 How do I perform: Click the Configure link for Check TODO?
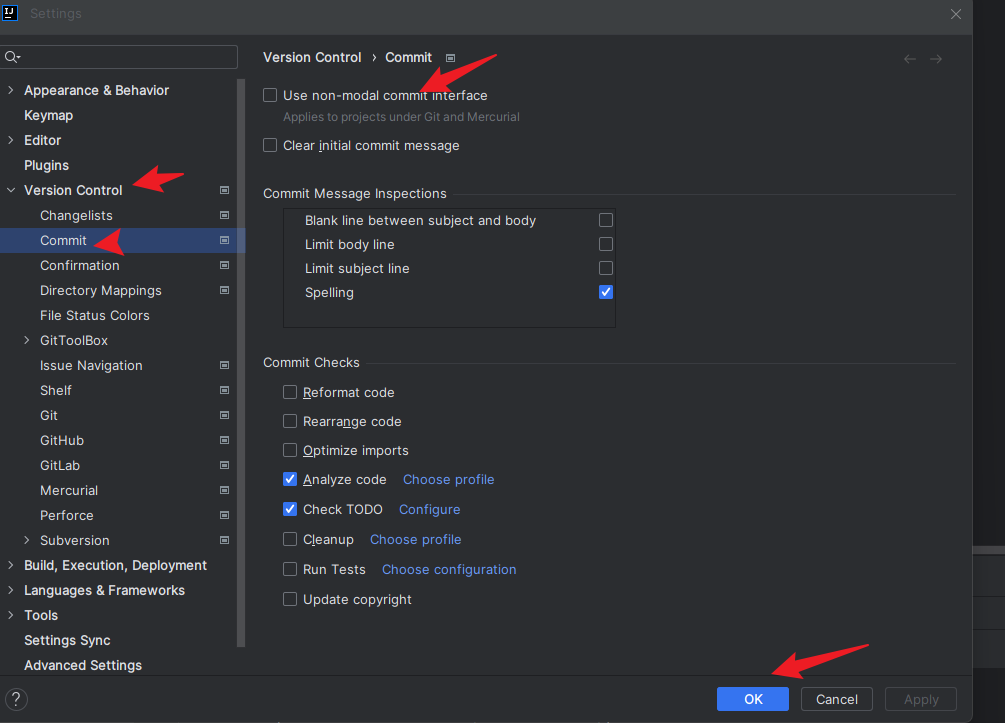coord(429,509)
